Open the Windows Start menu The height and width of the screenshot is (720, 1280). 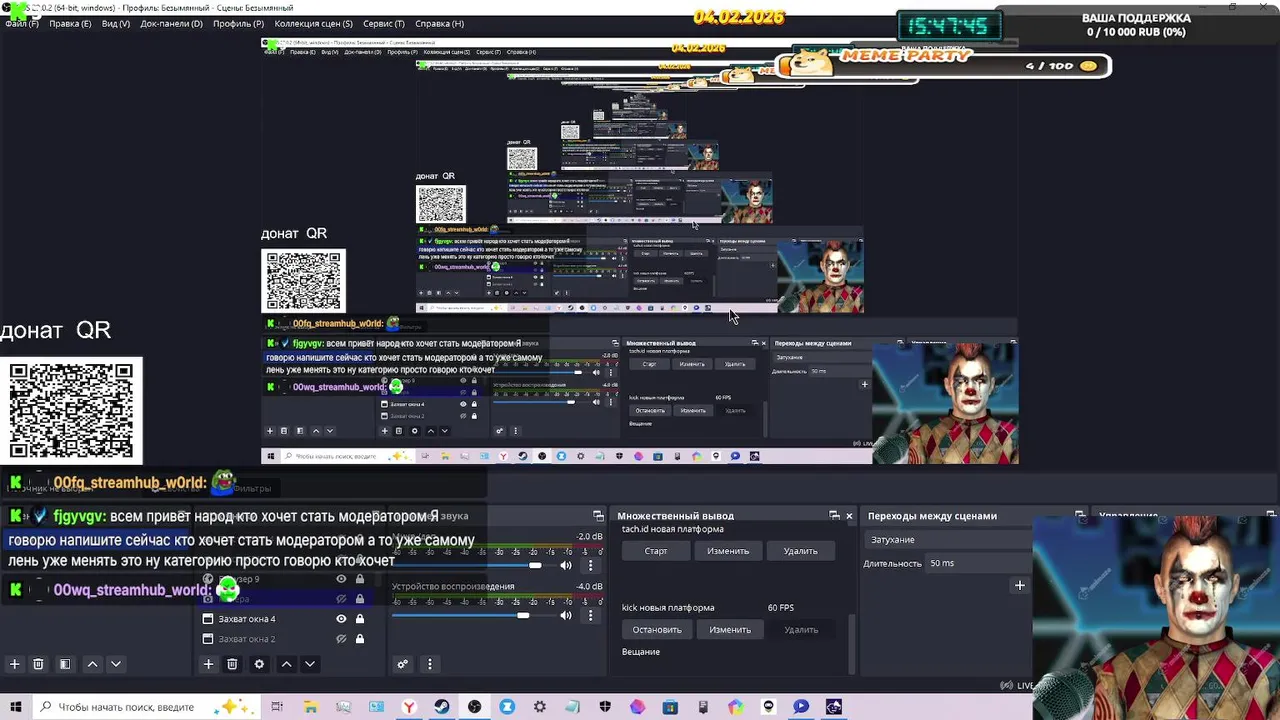coord(16,707)
